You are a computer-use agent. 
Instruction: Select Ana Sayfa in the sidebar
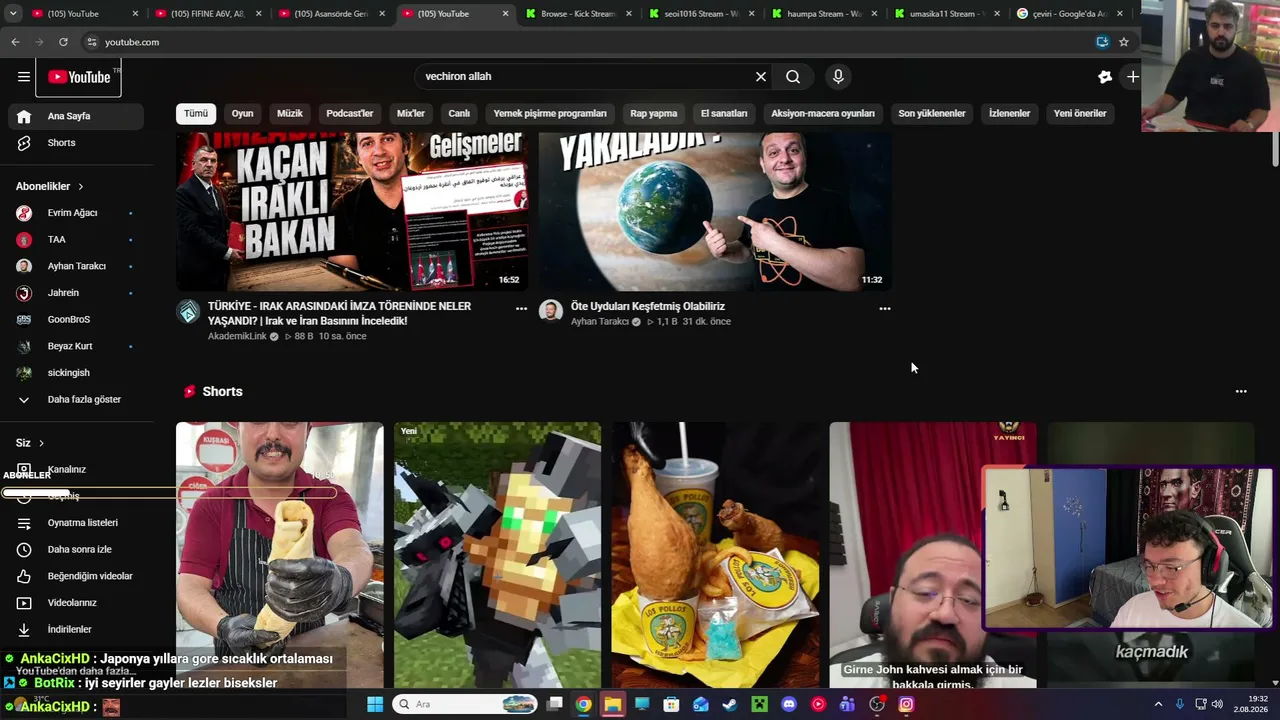pyautogui.click(x=76, y=116)
